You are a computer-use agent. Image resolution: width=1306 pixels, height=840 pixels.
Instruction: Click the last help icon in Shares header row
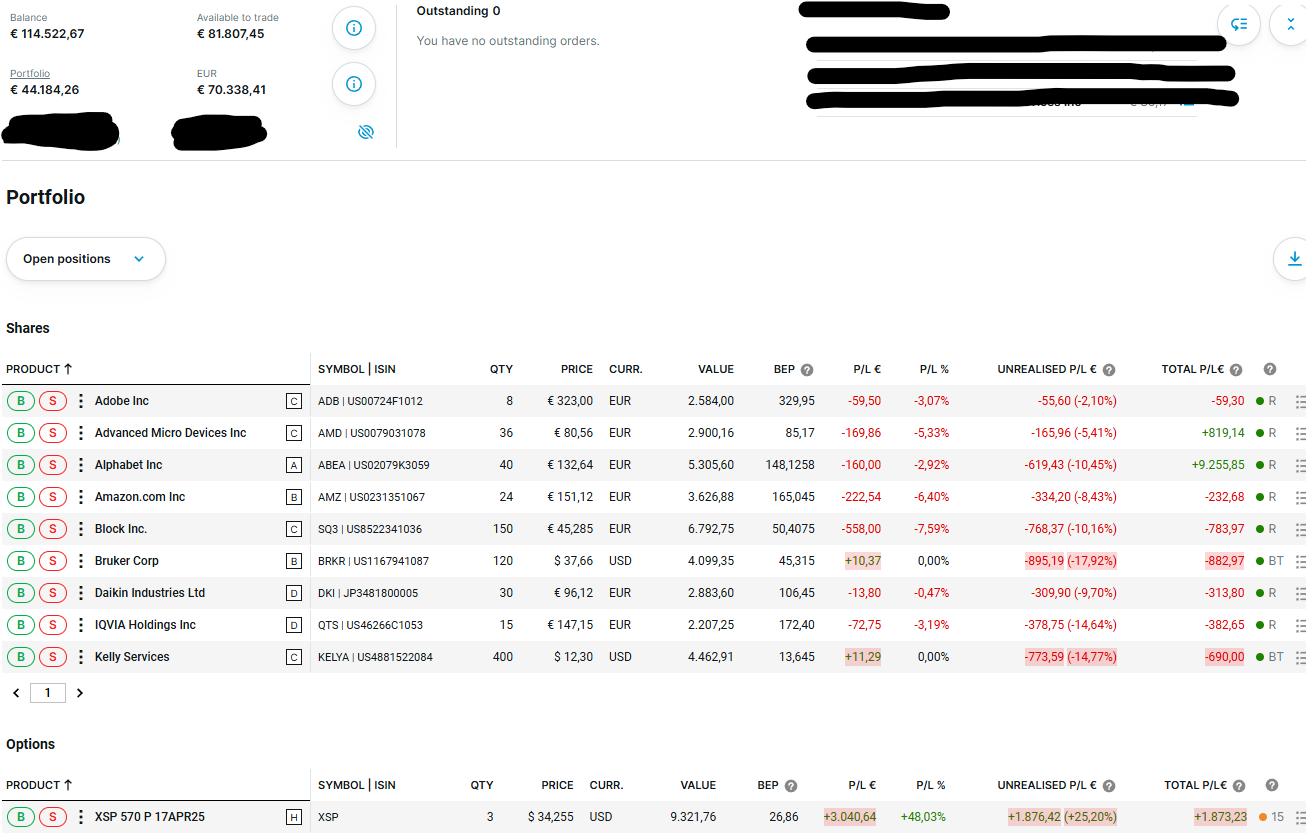pyautogui.click(x=1270, y=370)
